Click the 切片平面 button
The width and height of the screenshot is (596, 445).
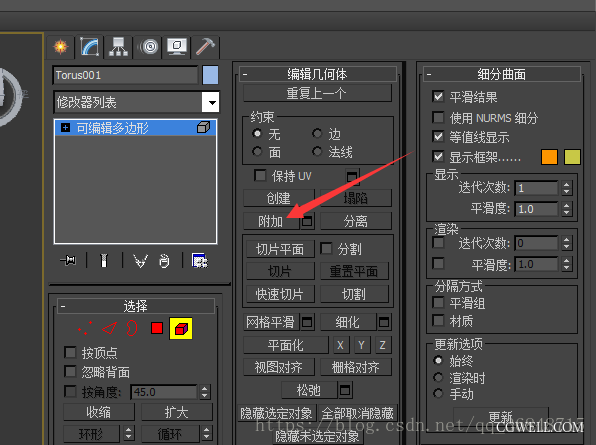(280, 249)
